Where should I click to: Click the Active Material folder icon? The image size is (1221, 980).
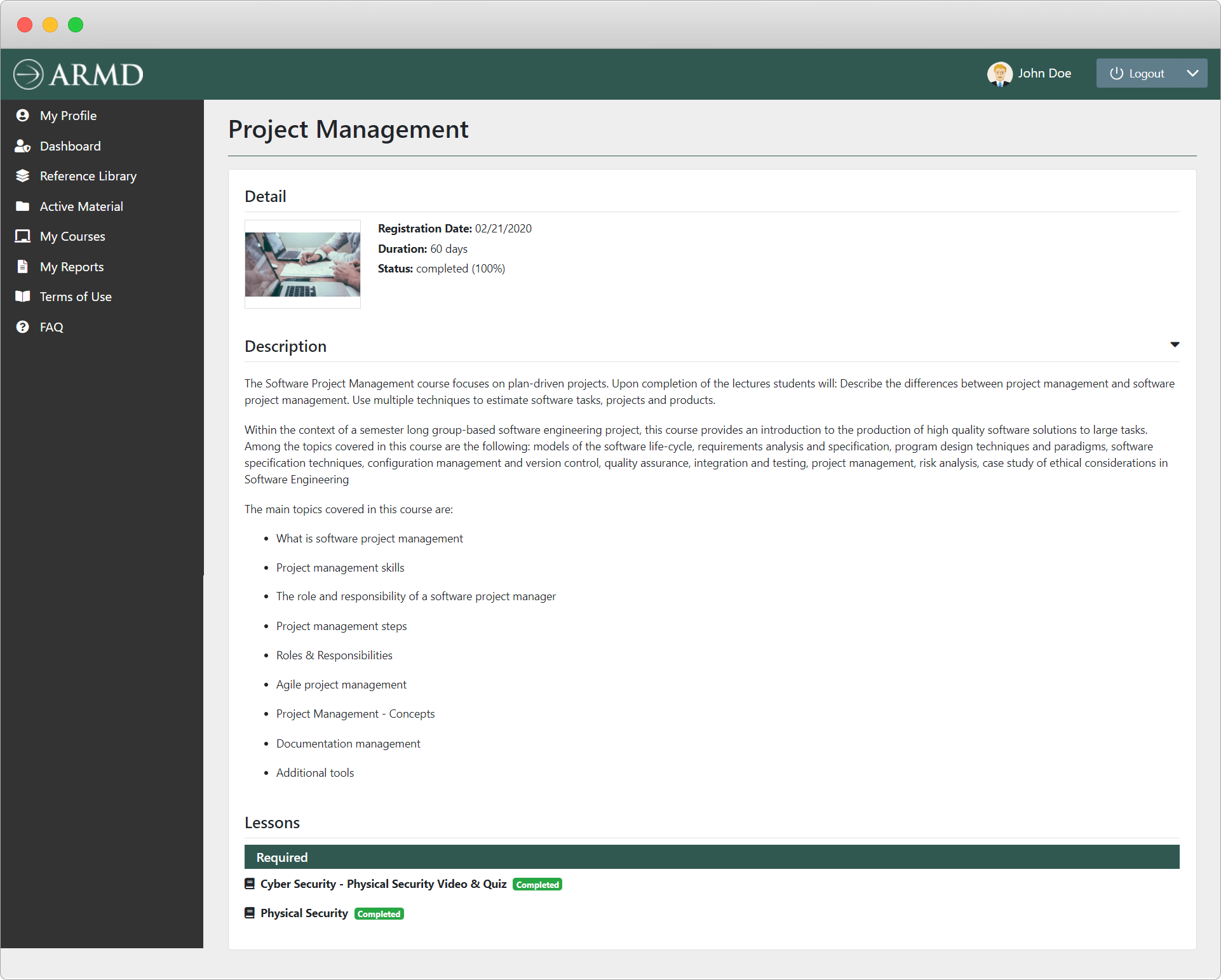coord(23,206)
